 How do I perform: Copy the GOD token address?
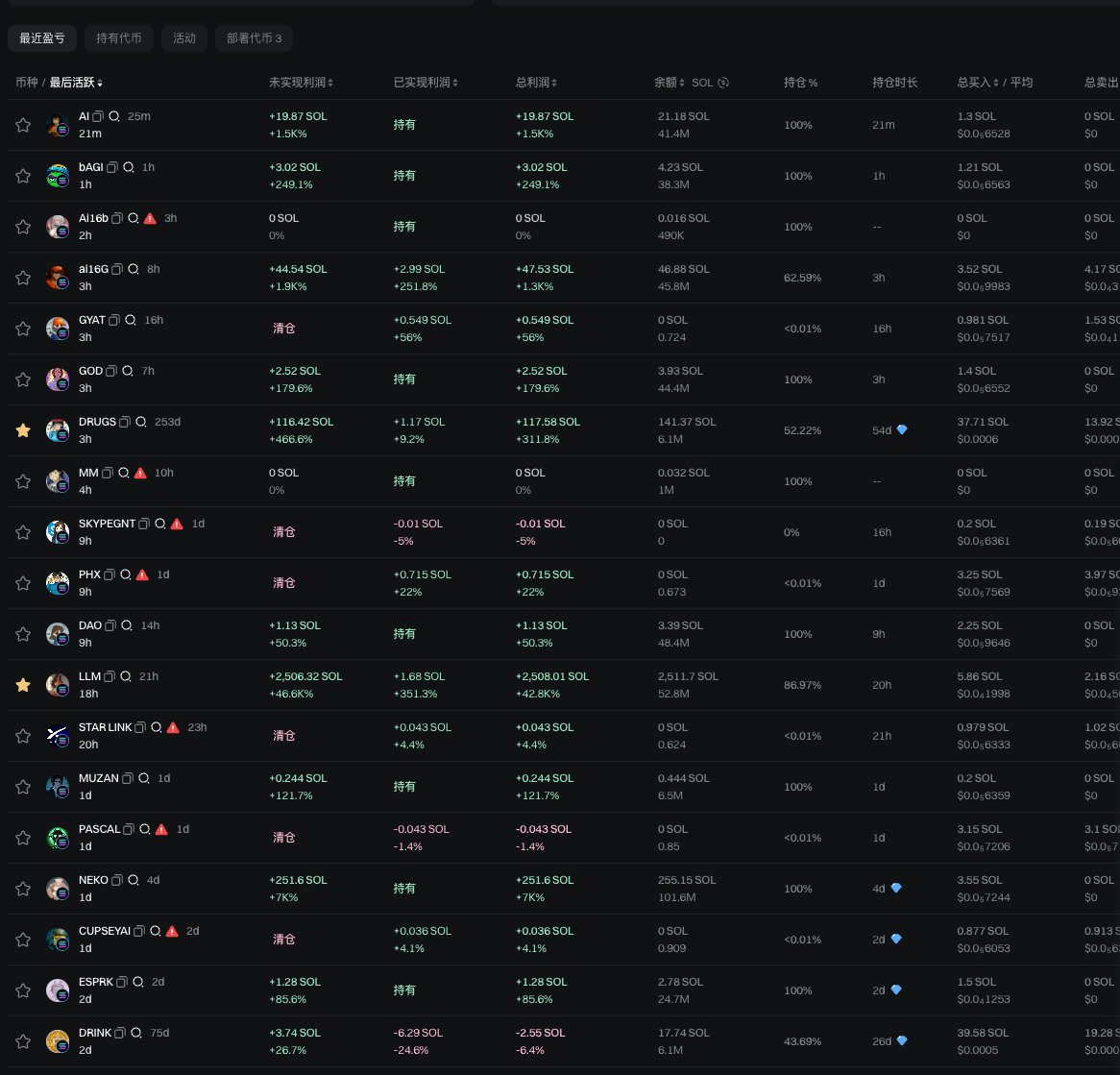(111, 371)
